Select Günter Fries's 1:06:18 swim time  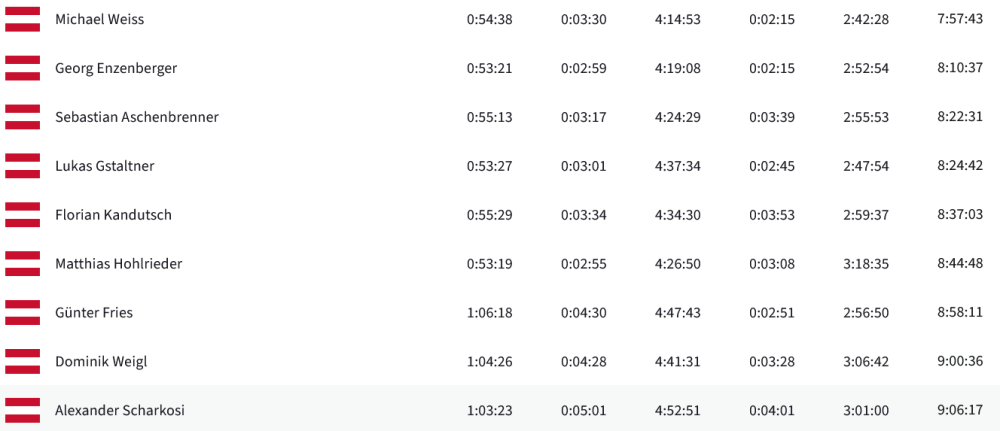click(489, 313)
